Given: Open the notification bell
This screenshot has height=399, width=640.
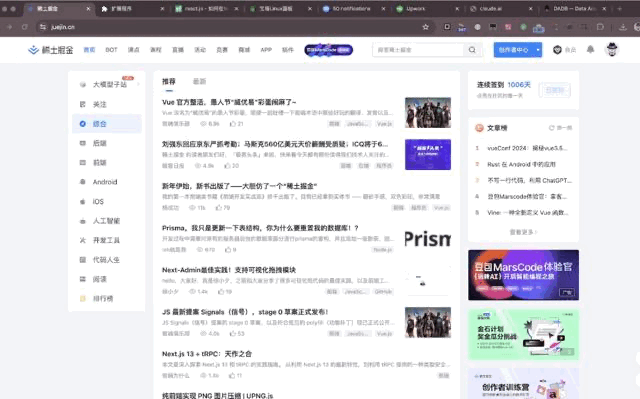Looking at the screenshot, I should [590, 49].
